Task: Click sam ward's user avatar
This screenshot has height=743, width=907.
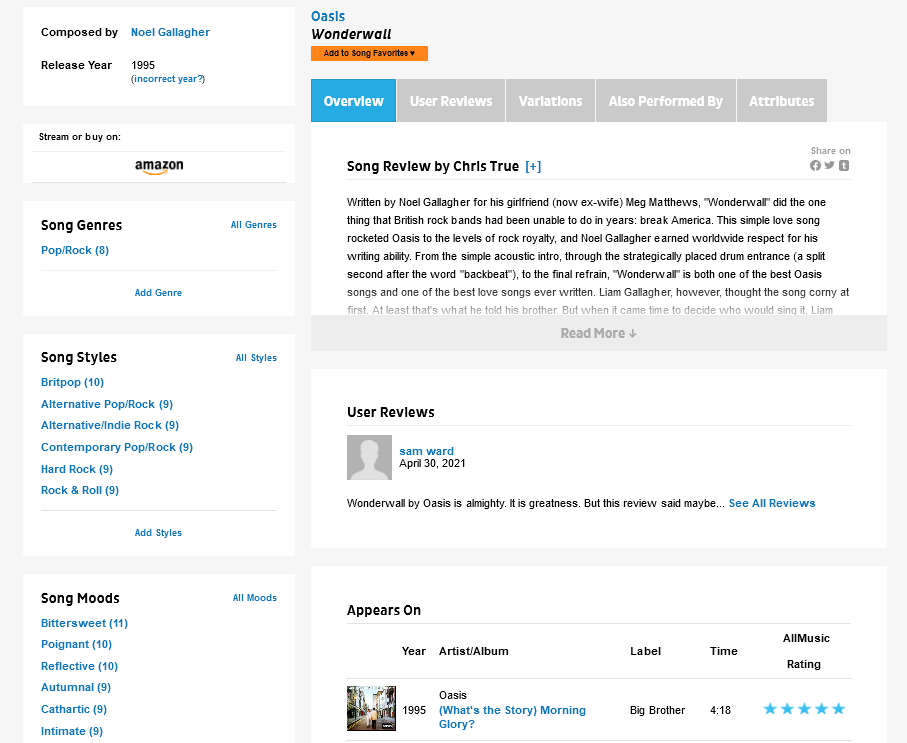Action: (369, 457)
